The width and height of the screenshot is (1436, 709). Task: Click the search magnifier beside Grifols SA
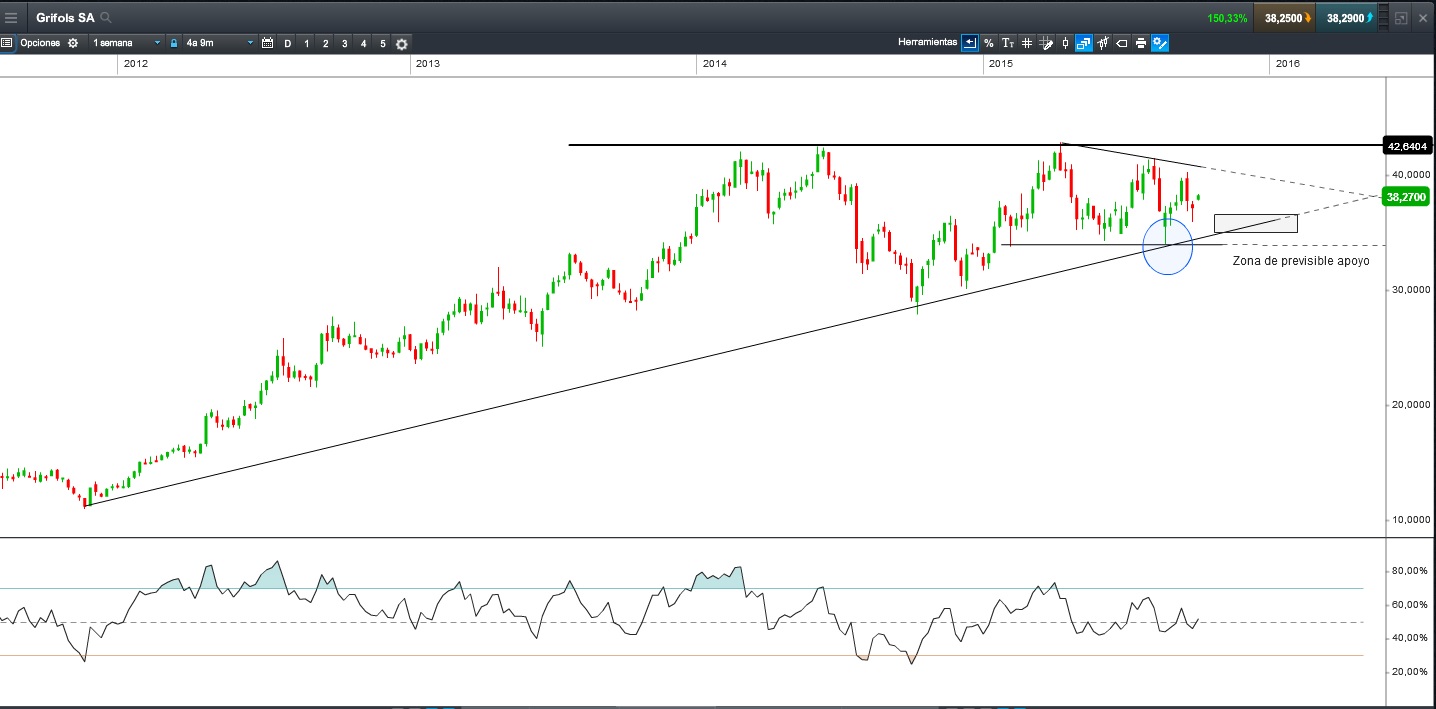point(106,18)
